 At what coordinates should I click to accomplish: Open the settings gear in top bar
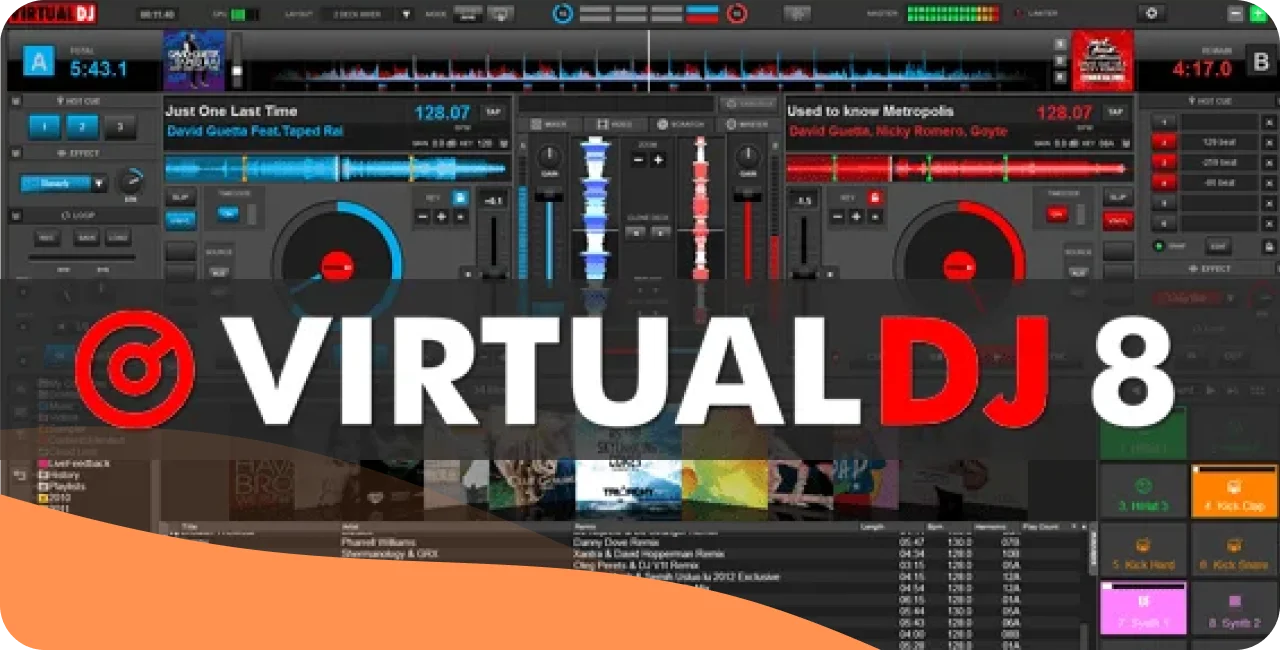pyautogui.click(x=1151, y=14)
